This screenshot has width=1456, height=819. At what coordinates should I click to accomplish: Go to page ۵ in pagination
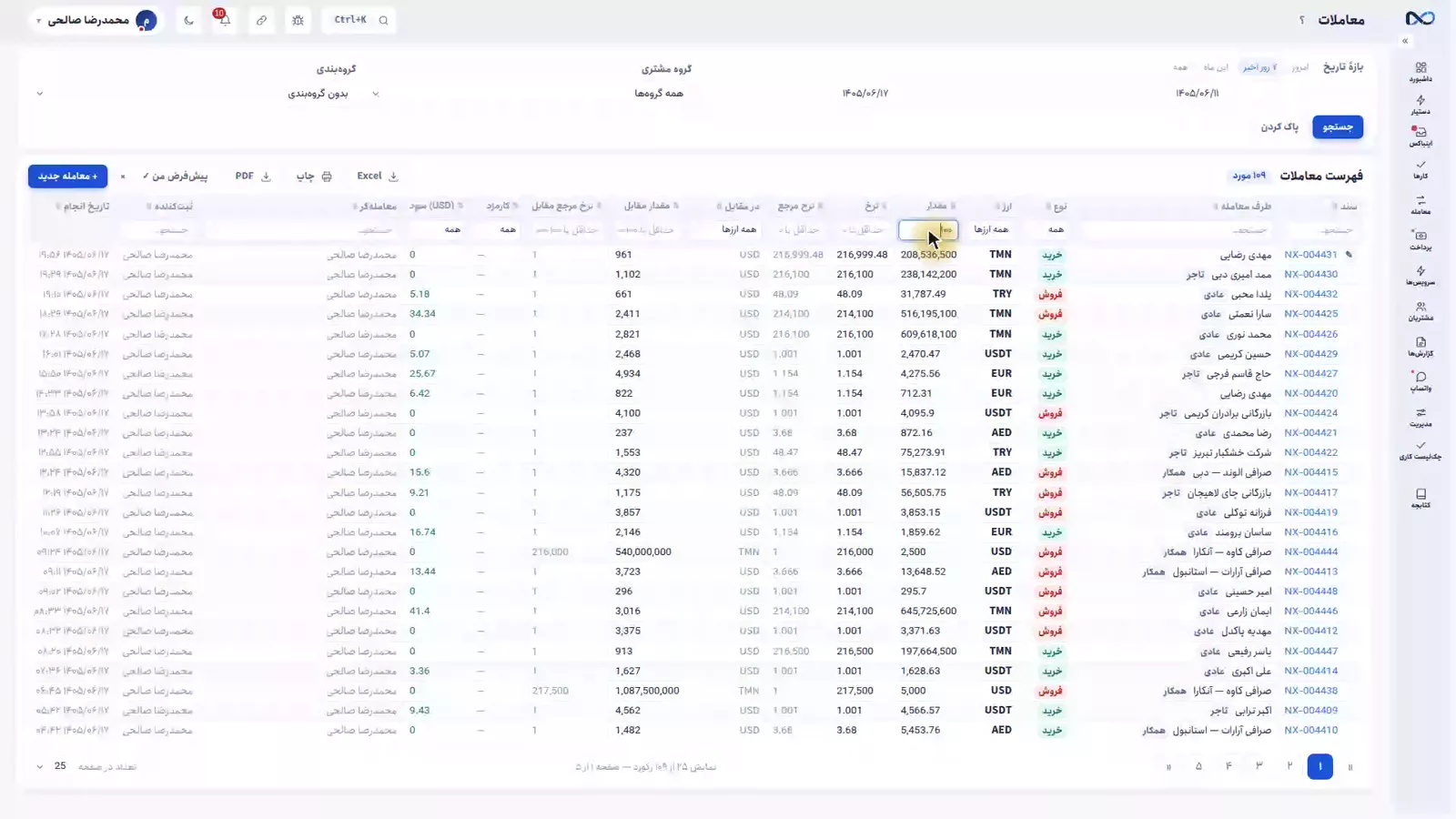pos(1198,766)
